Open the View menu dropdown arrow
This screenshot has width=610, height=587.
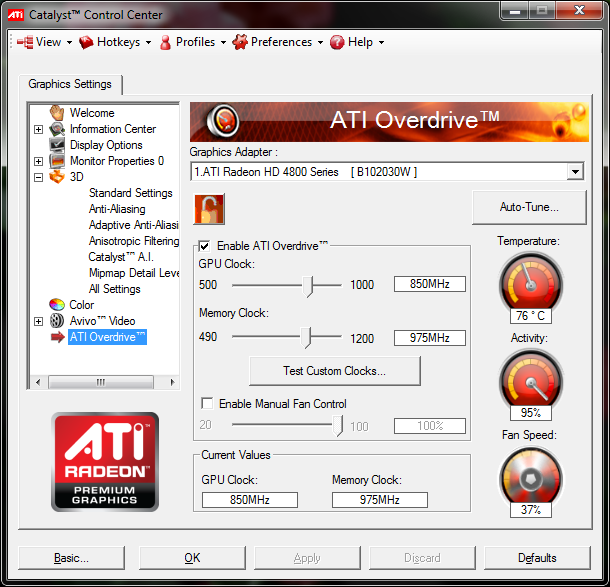click(x=69, y=42)
